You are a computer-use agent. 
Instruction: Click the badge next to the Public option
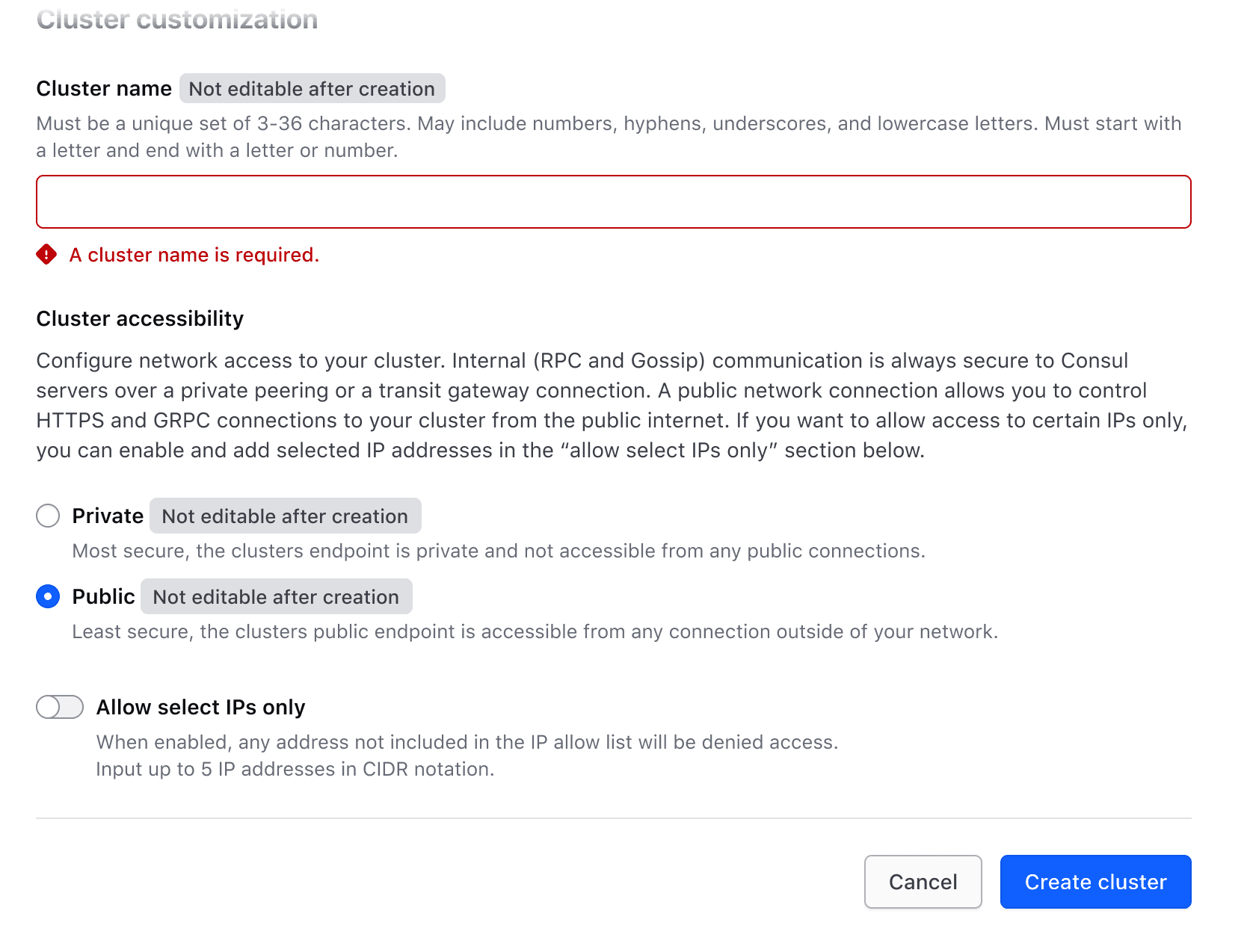tap(276, 596)
